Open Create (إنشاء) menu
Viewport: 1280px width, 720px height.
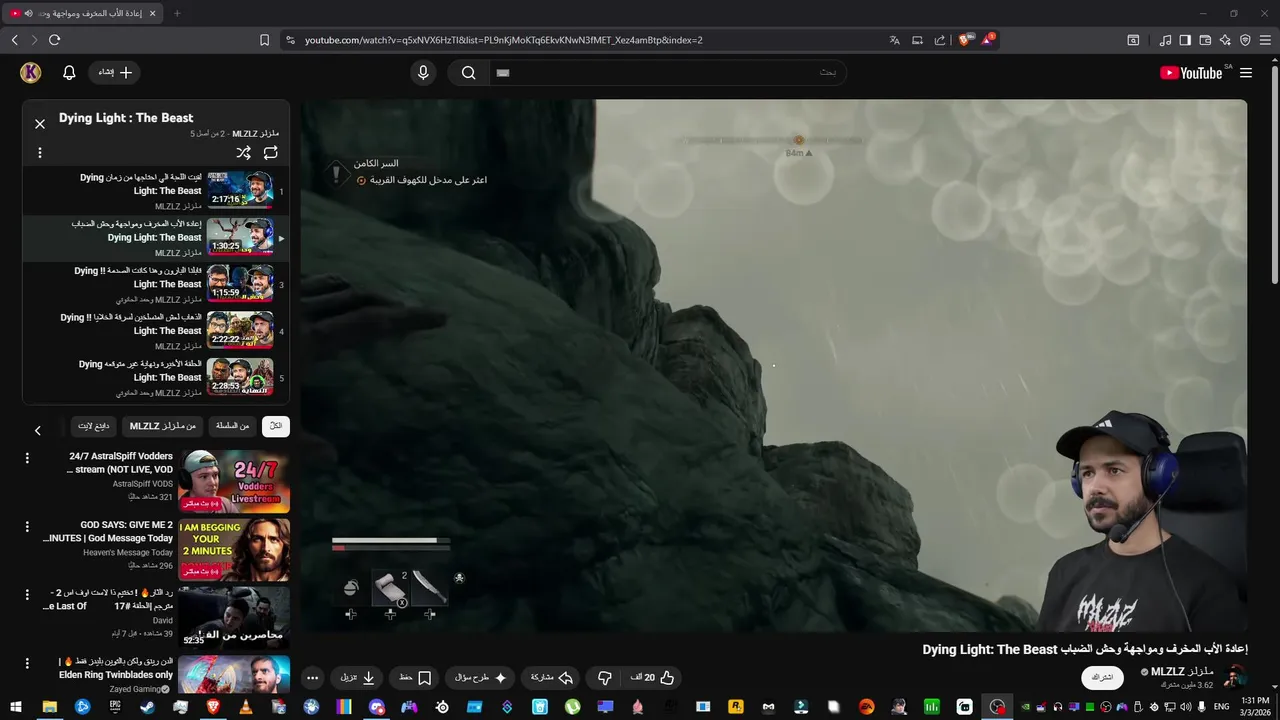[x=115, y=73]
